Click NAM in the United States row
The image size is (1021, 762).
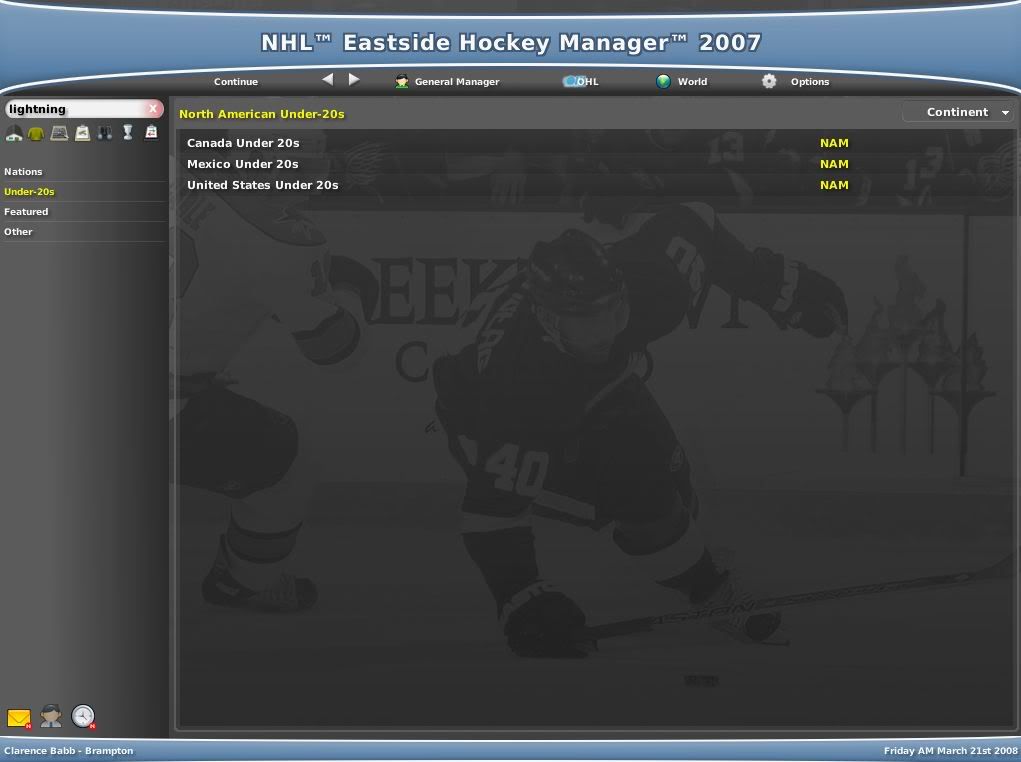coord(834,185)
